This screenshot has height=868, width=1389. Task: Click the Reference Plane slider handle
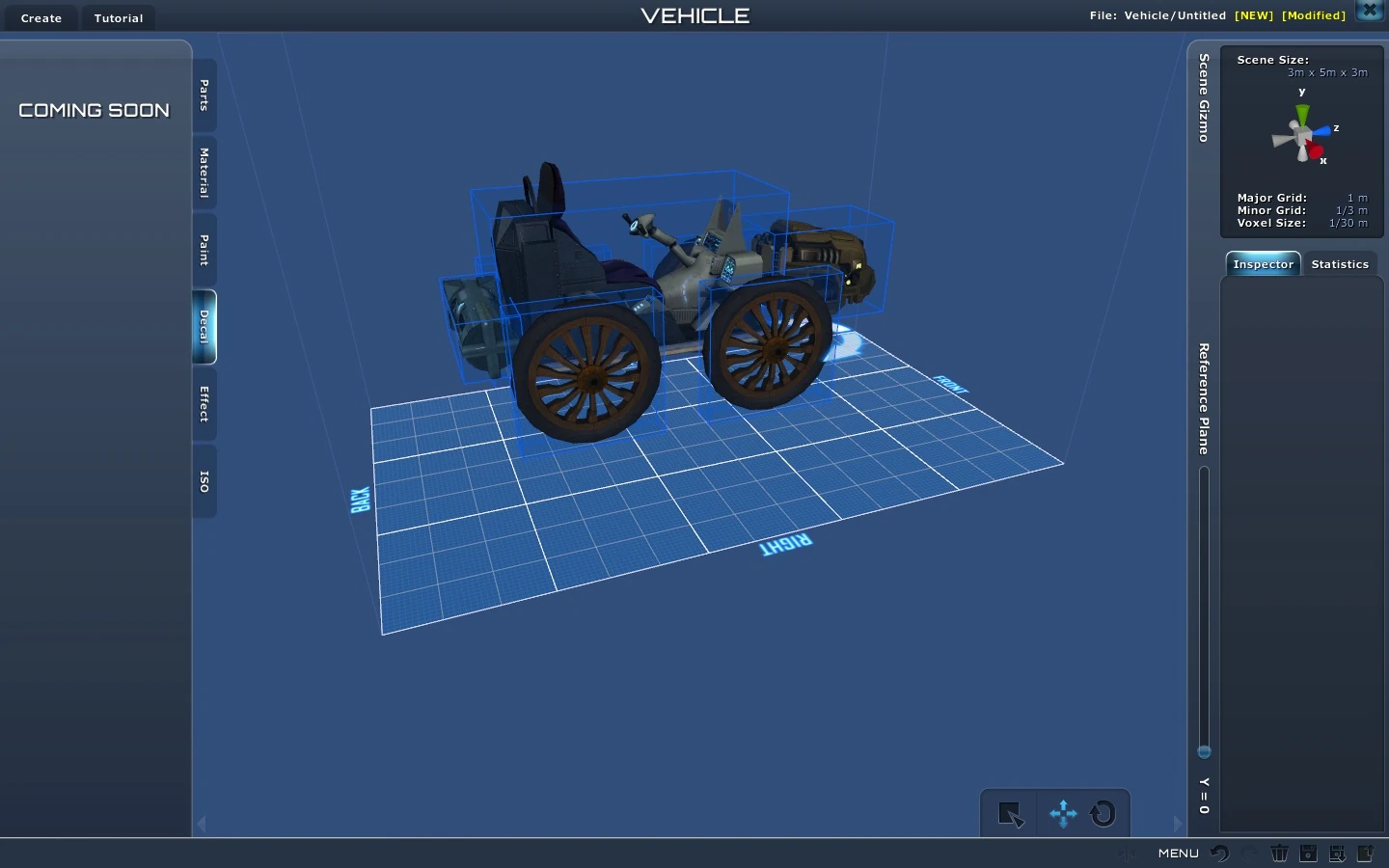pyautogui.click(x=1204, y=751)
